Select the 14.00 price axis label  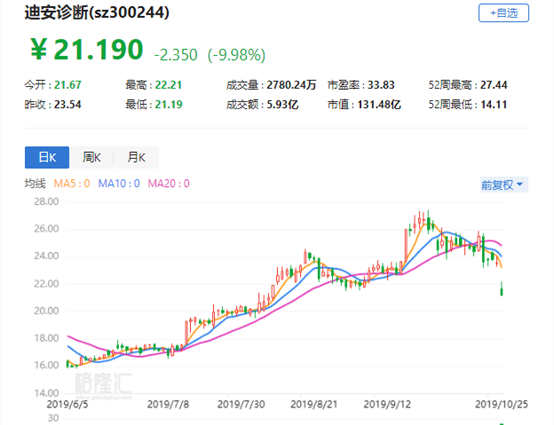[46, 393]
